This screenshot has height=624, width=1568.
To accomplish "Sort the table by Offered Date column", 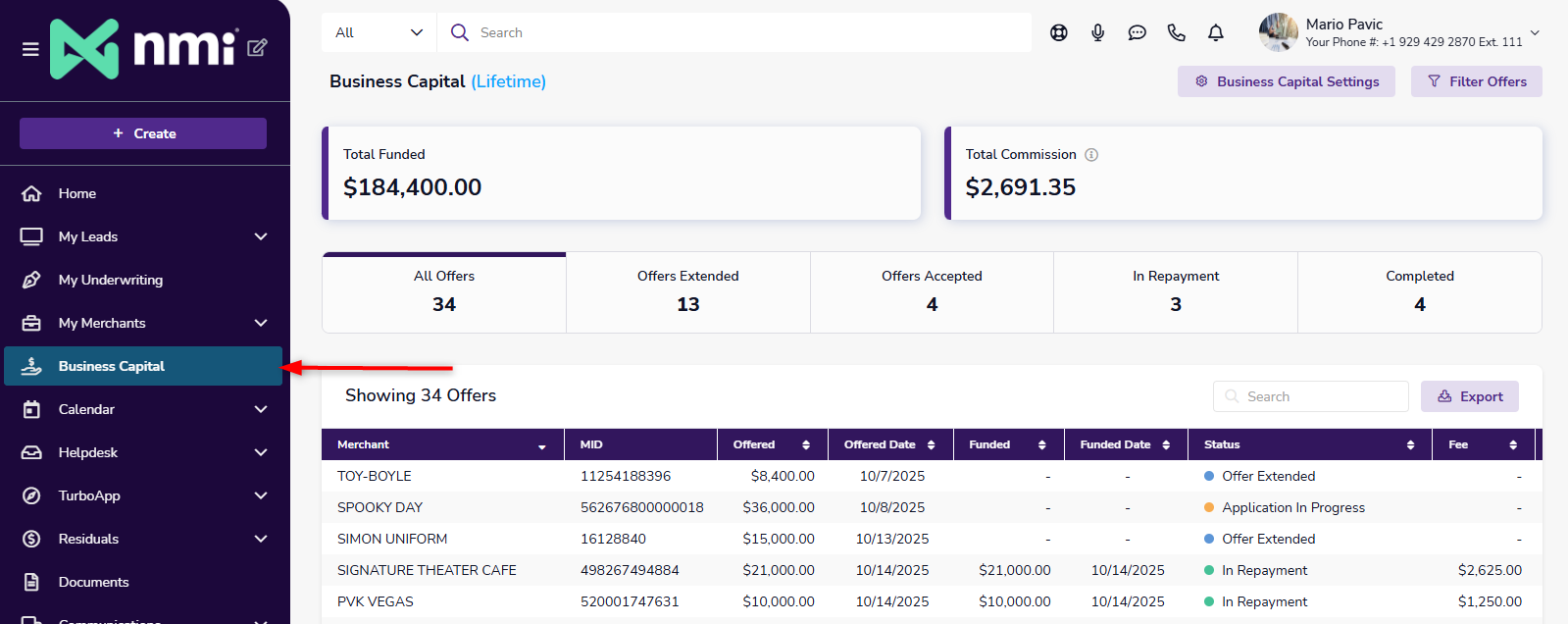I will coord(931,445).
